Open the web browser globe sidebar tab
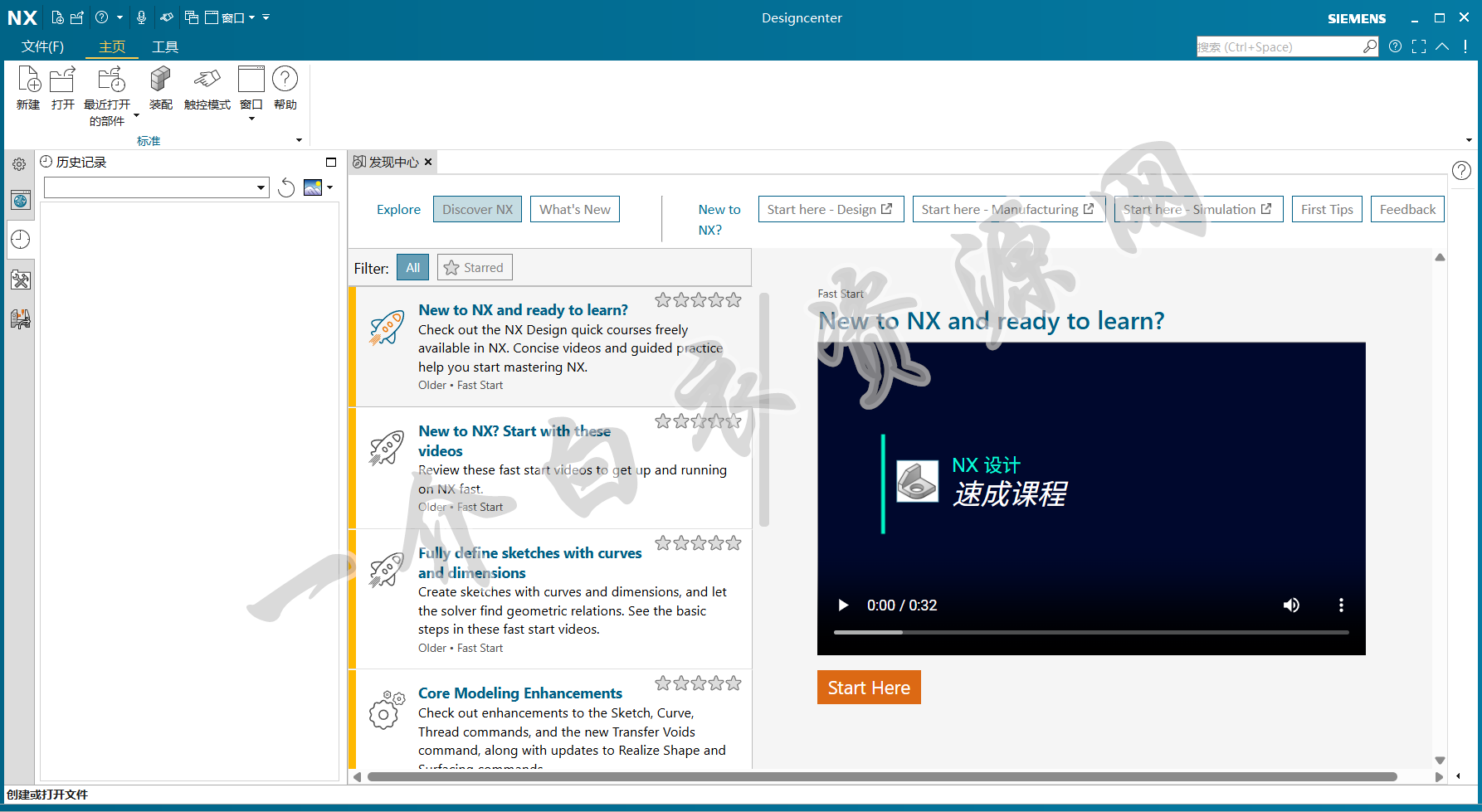Screen dimensions: 1482x812 pyautogui.click(x=21, y=200)
